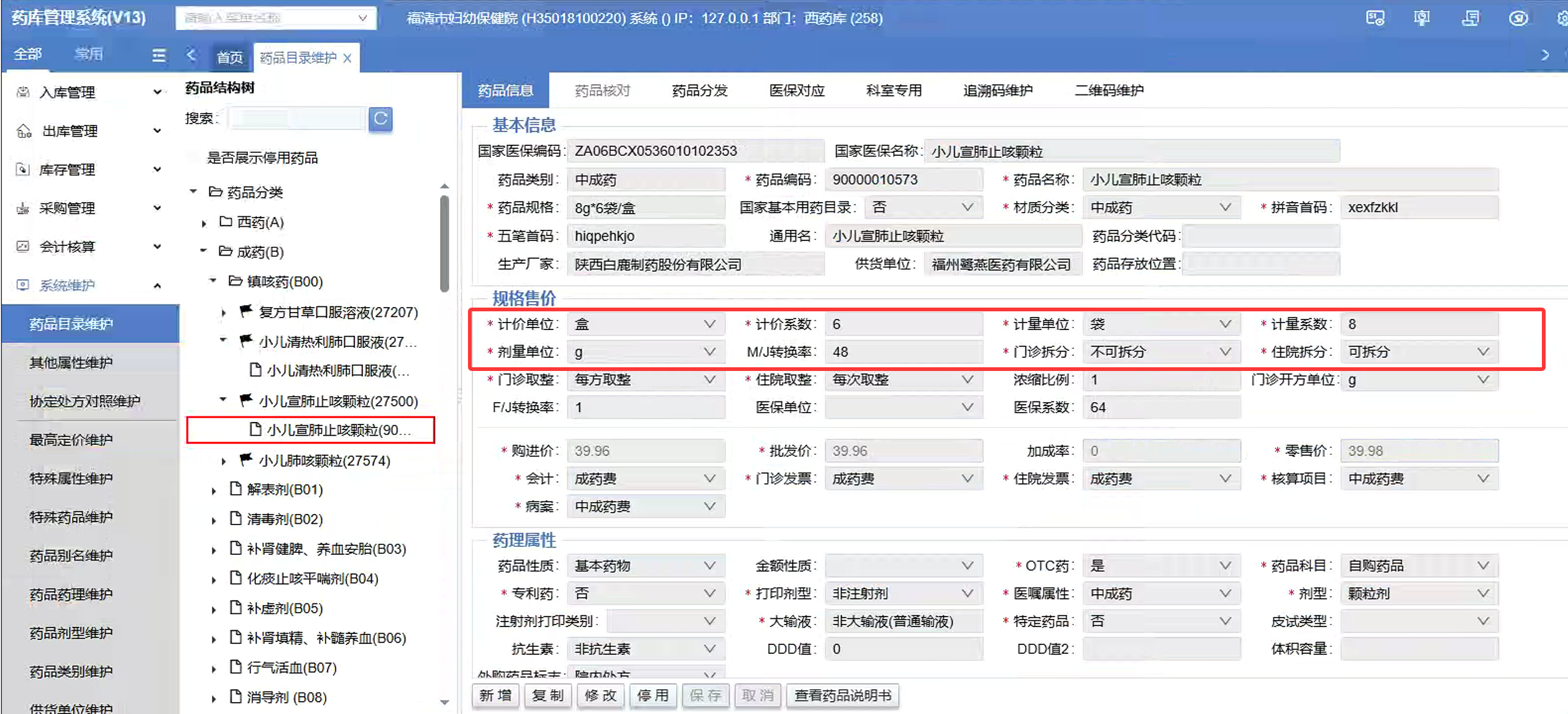The width and height of the screenshot is (1568, 714).
Task: Click the drug tree vertical scrollbar
Action: pyautogui.click(x=444, y=244)
